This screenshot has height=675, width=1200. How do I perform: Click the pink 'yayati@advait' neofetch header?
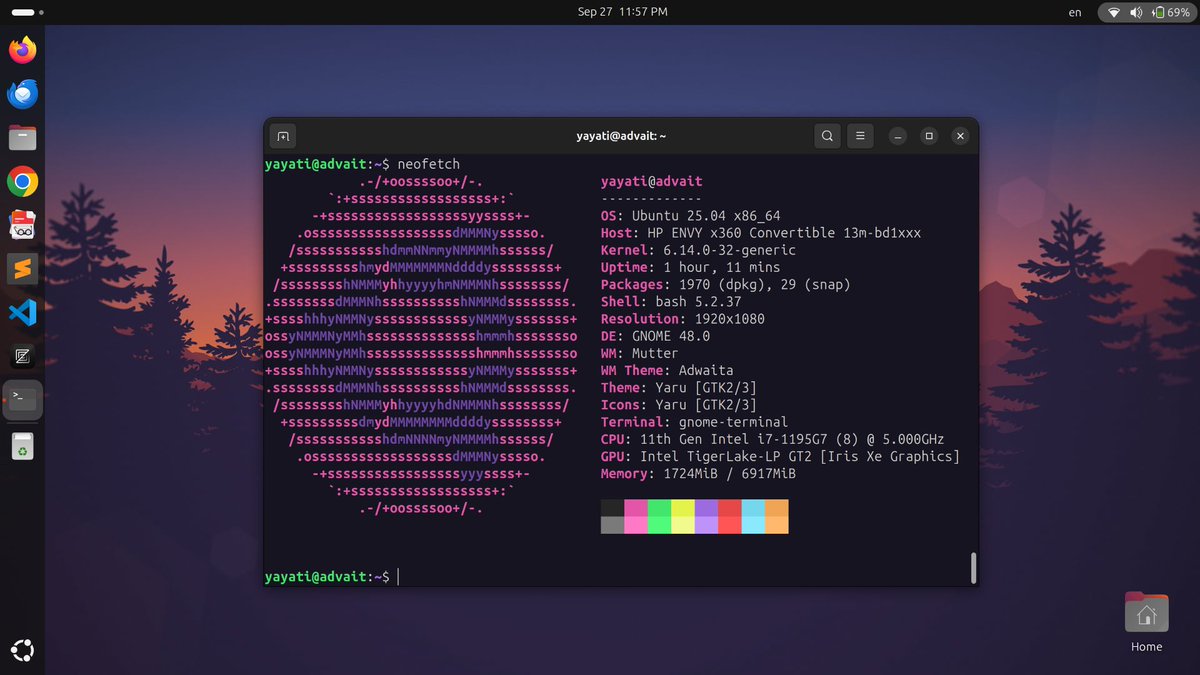[652, 181]
